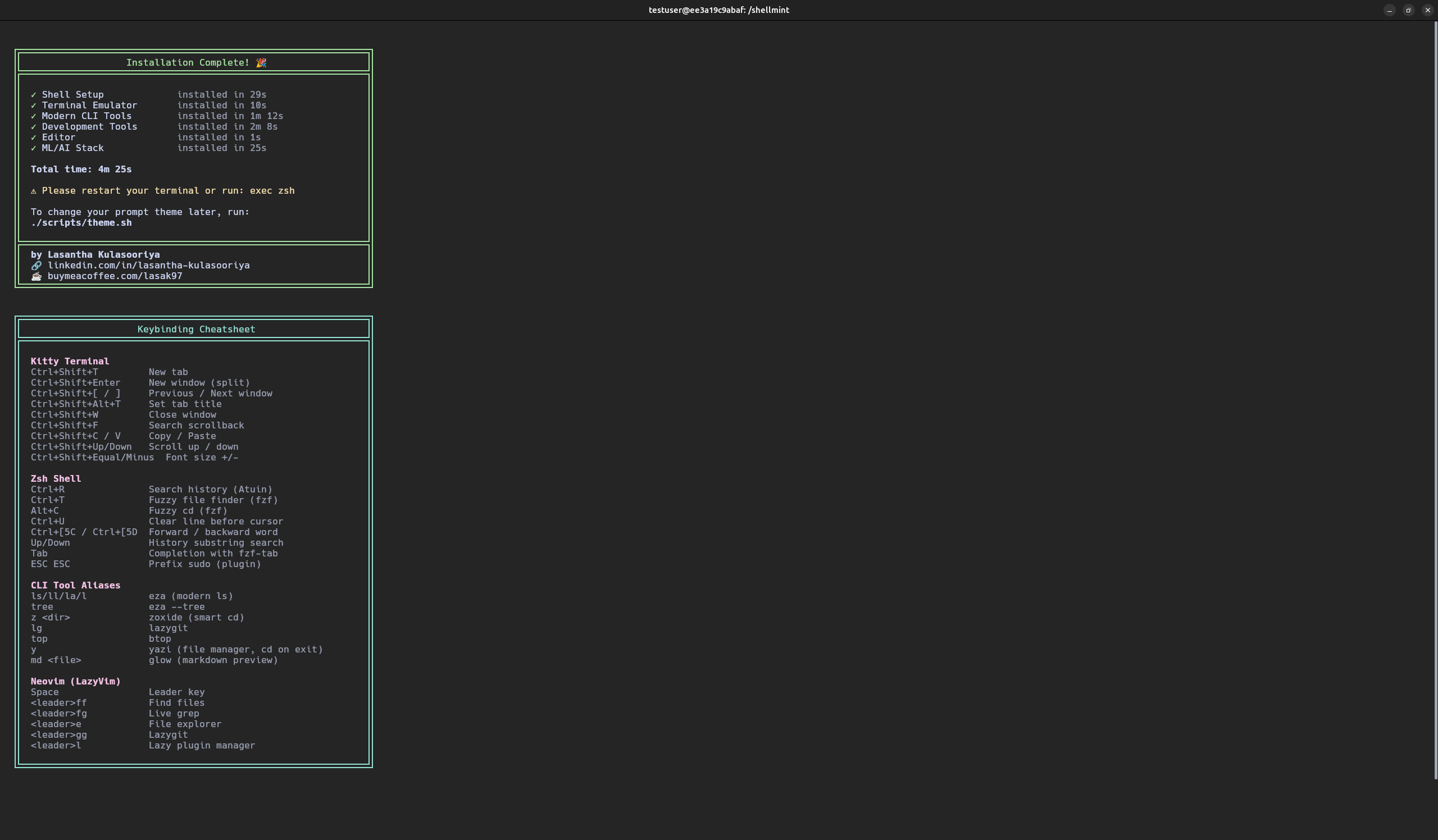This screenshot has height=840, width=1438.
Task: Minimize the terminal window
Action: (x=1390, y=10)
